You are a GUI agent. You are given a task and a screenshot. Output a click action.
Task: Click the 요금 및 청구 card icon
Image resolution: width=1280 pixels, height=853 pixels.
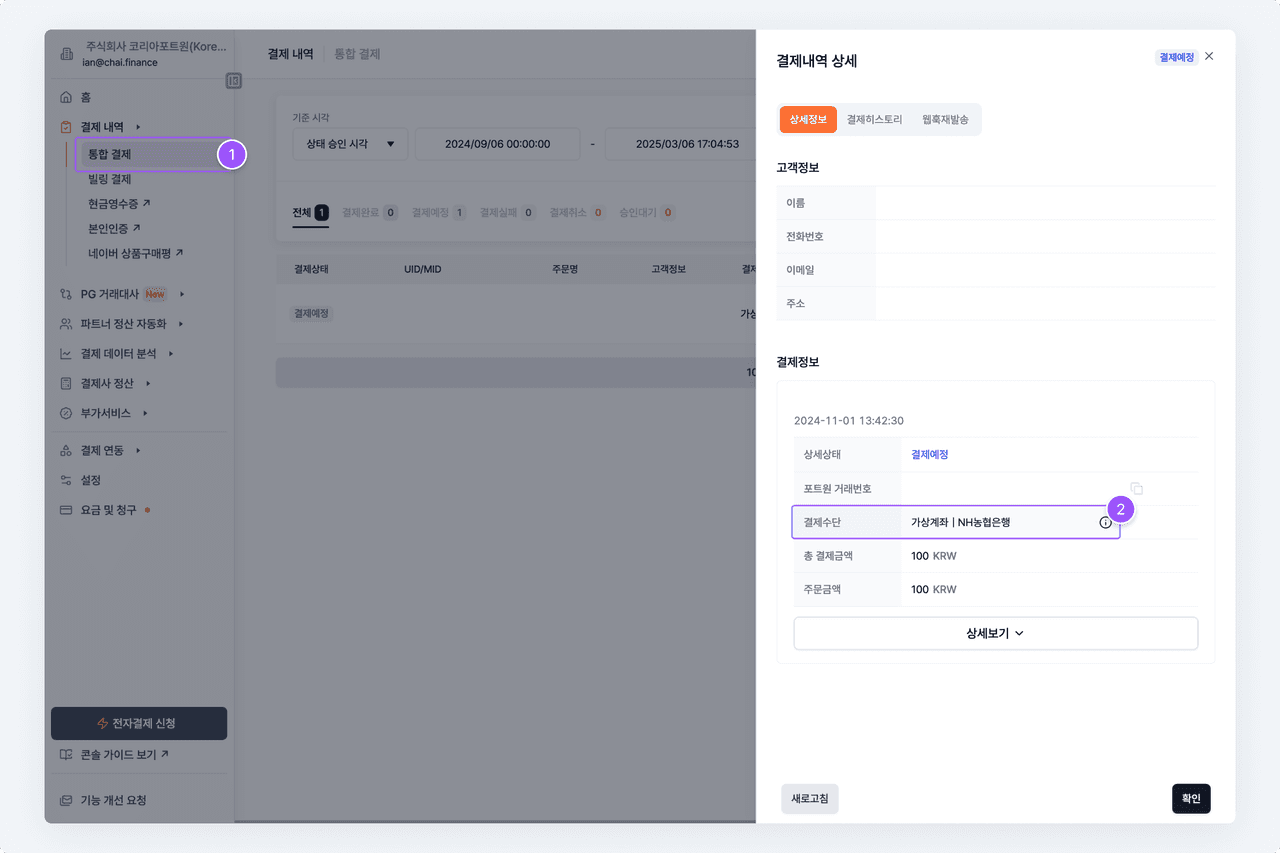point(66,510)
